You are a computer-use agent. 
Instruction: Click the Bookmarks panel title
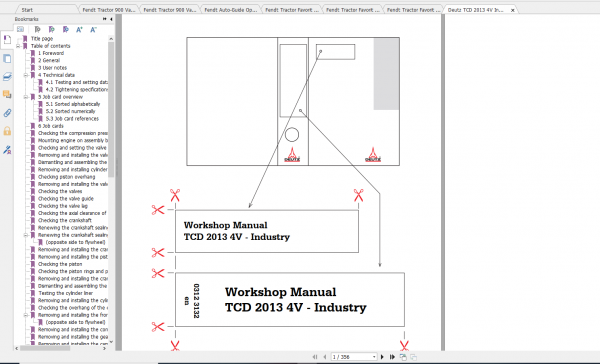26,19
